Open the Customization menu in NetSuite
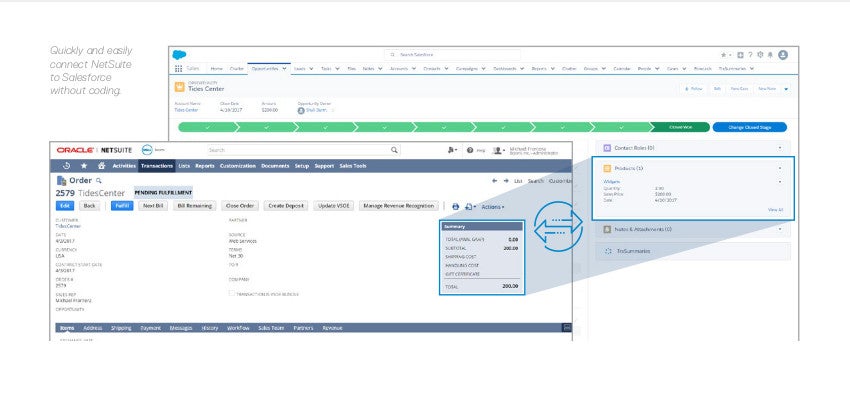This screenshot has width=850, height=400. point(237,166)
